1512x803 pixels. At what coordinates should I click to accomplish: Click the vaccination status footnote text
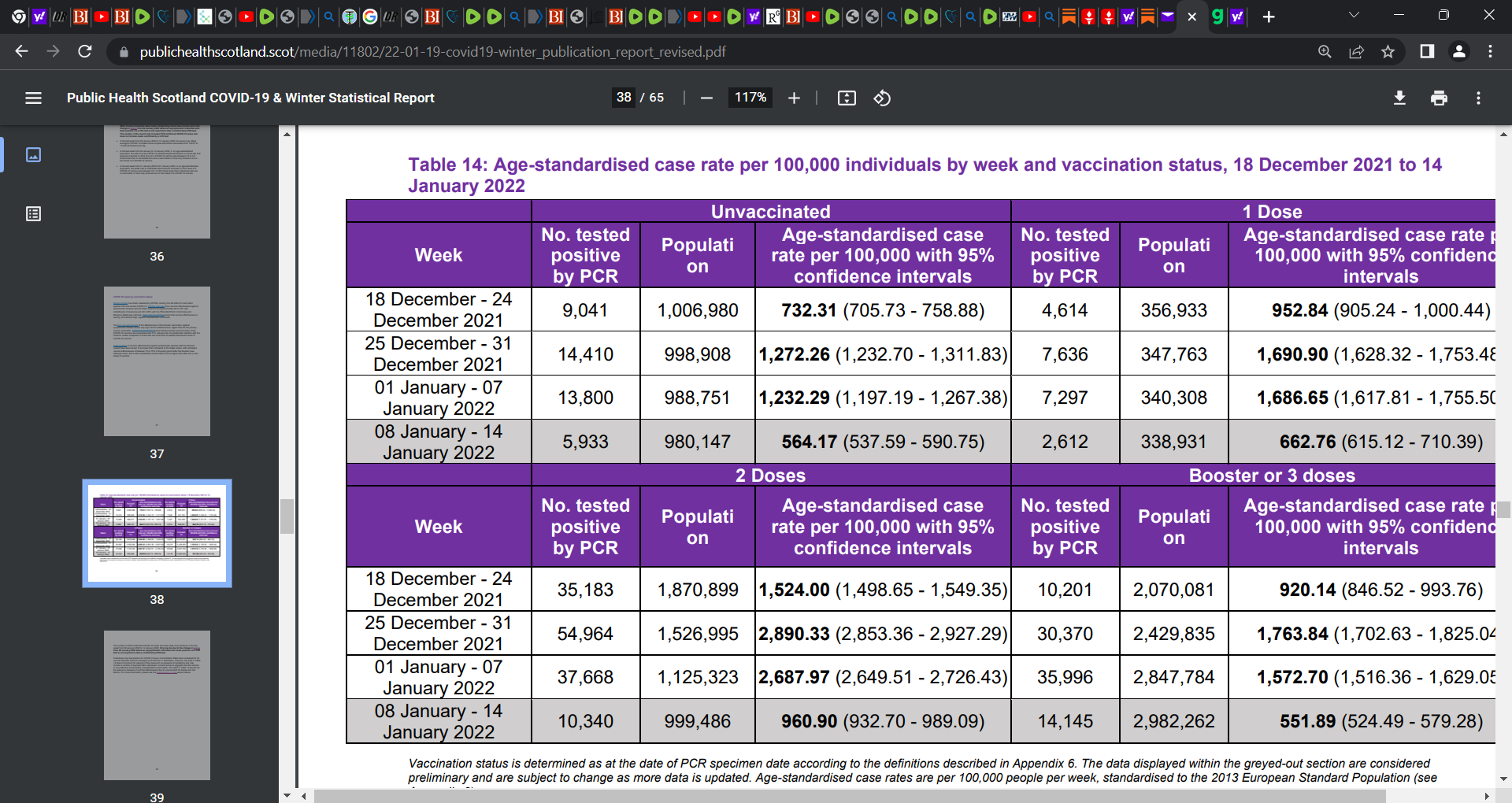click(x=921, y=771)
